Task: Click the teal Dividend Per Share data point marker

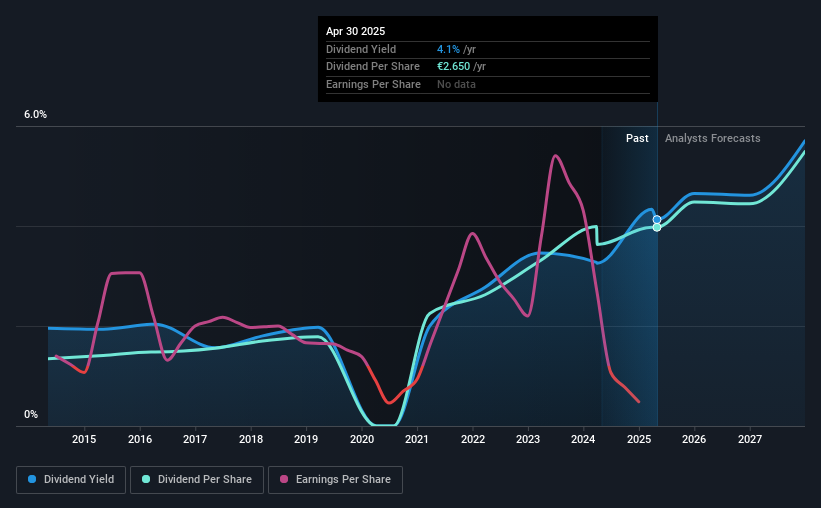Action: click(657, 227)
